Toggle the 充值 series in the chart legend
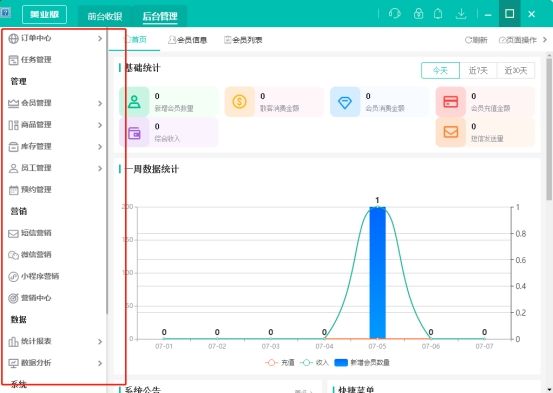Screen dimensions: 553x393 (280, 363)
